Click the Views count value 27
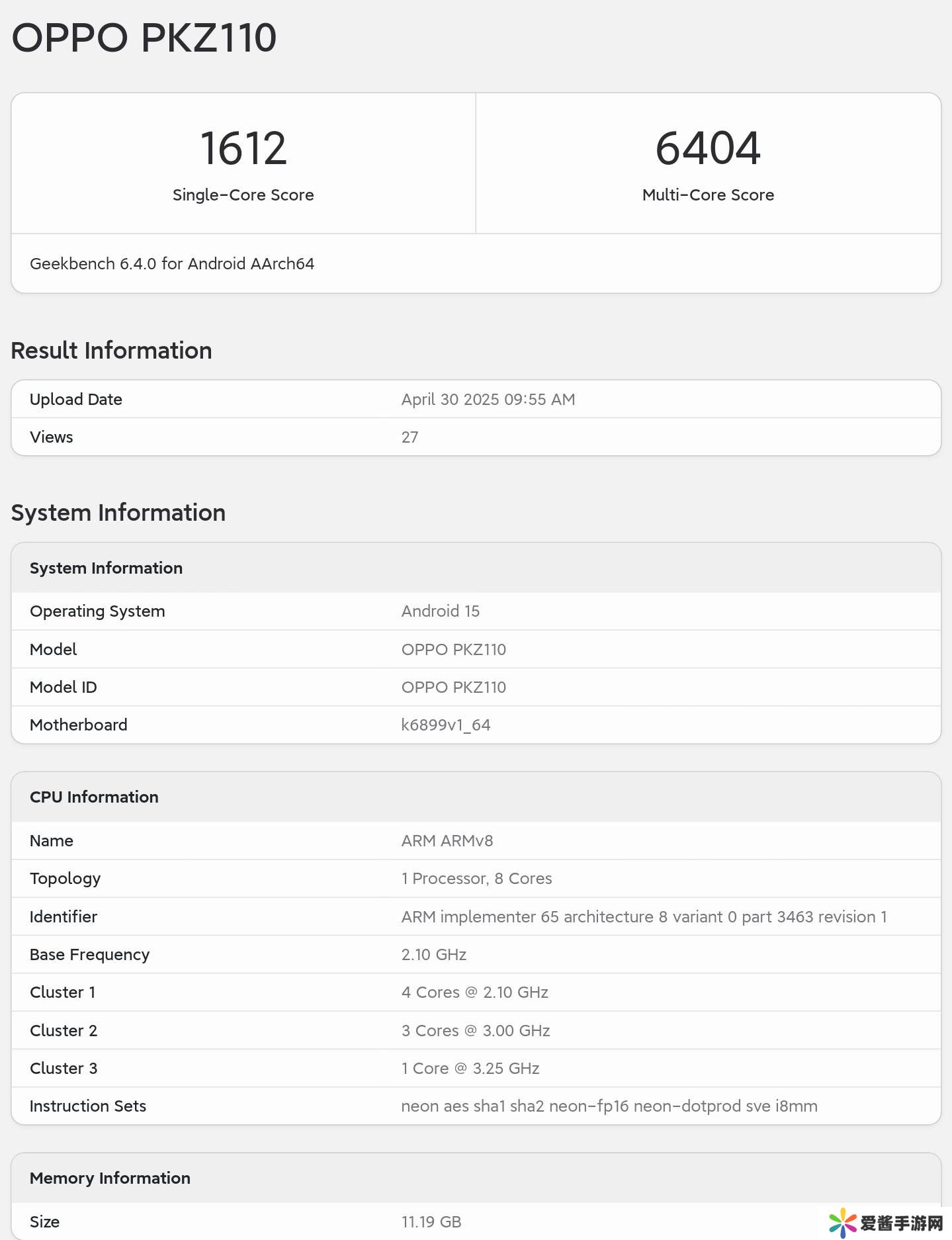The height and width of the screenshot is (1240, 952). tap(410, 437)
